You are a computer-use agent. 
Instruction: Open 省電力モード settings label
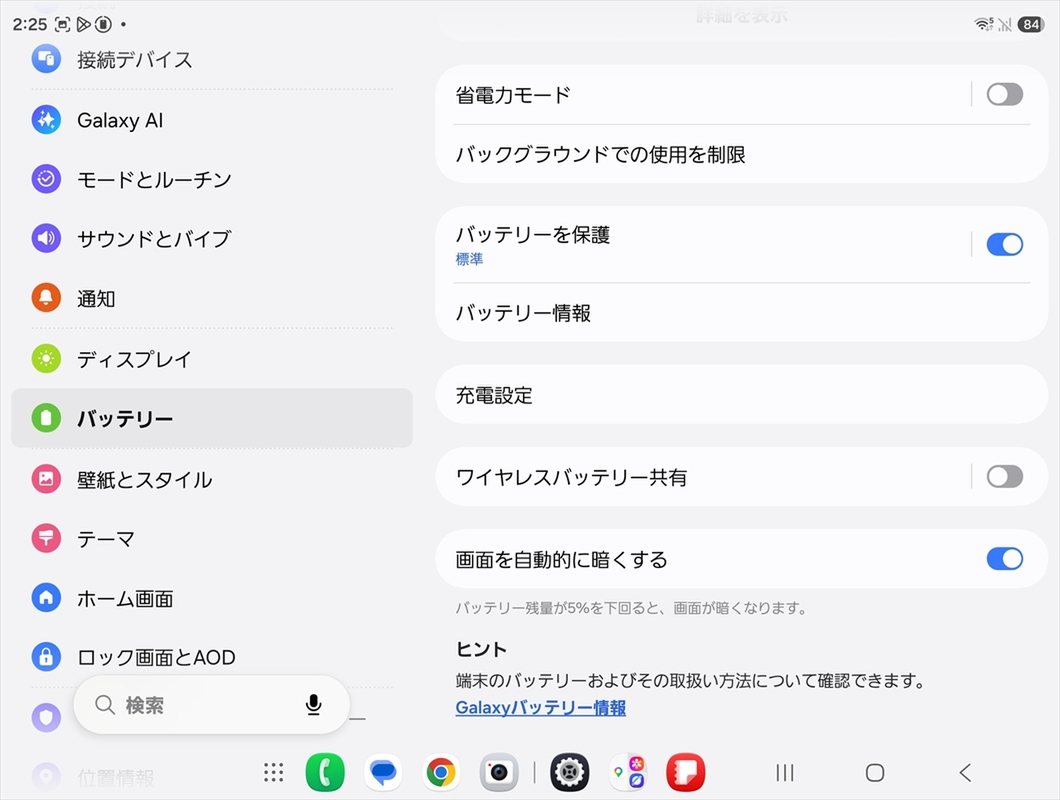(513, 95)
